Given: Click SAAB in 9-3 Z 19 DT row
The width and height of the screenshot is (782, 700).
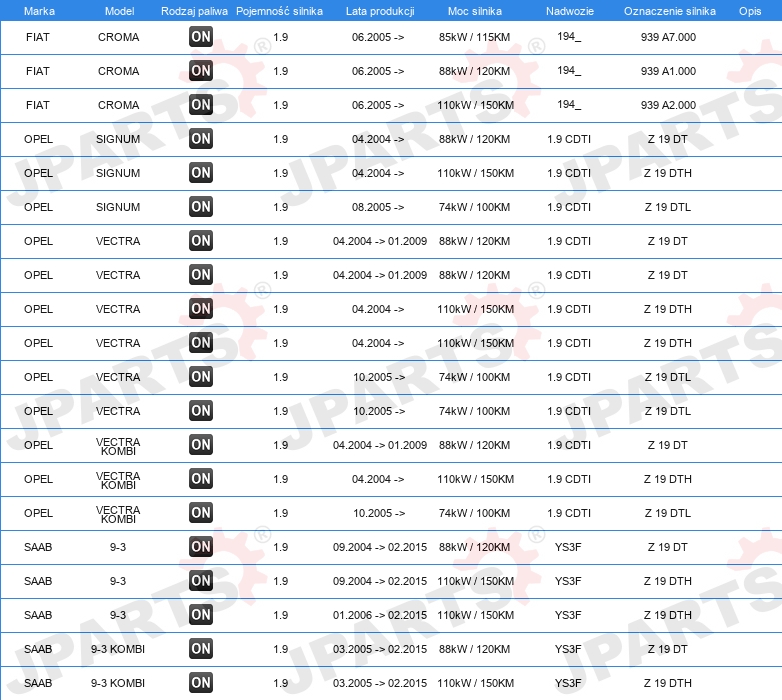Looking at the screenshot, I should (38, 547).
